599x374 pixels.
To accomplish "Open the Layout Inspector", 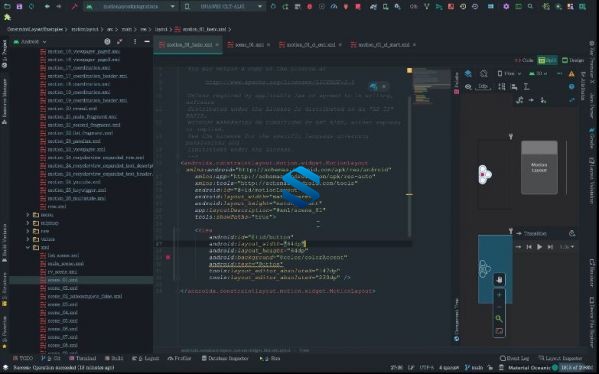I will (x=560, y=358).
